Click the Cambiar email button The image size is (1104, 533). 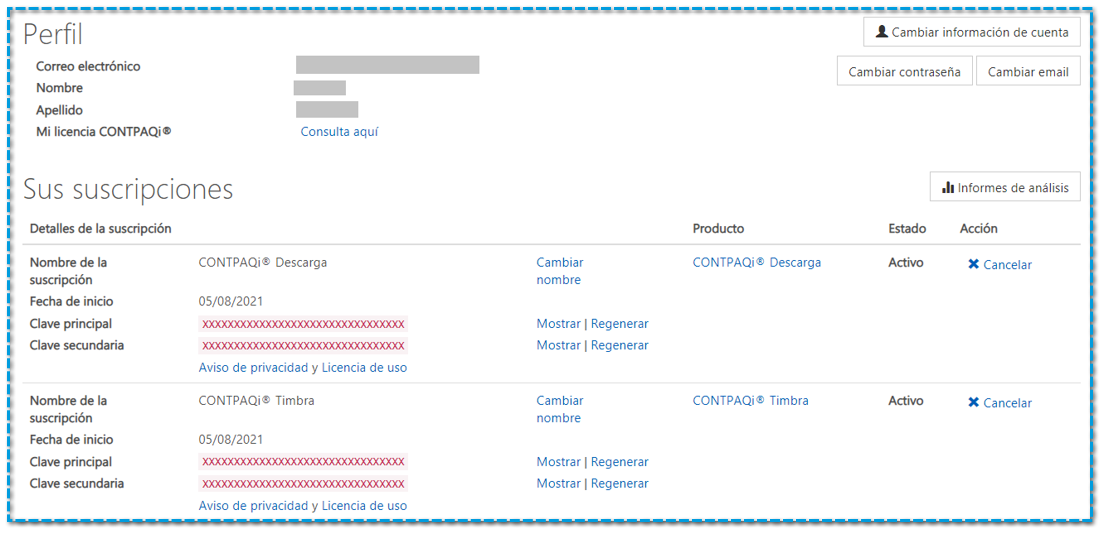point(1028,72)
